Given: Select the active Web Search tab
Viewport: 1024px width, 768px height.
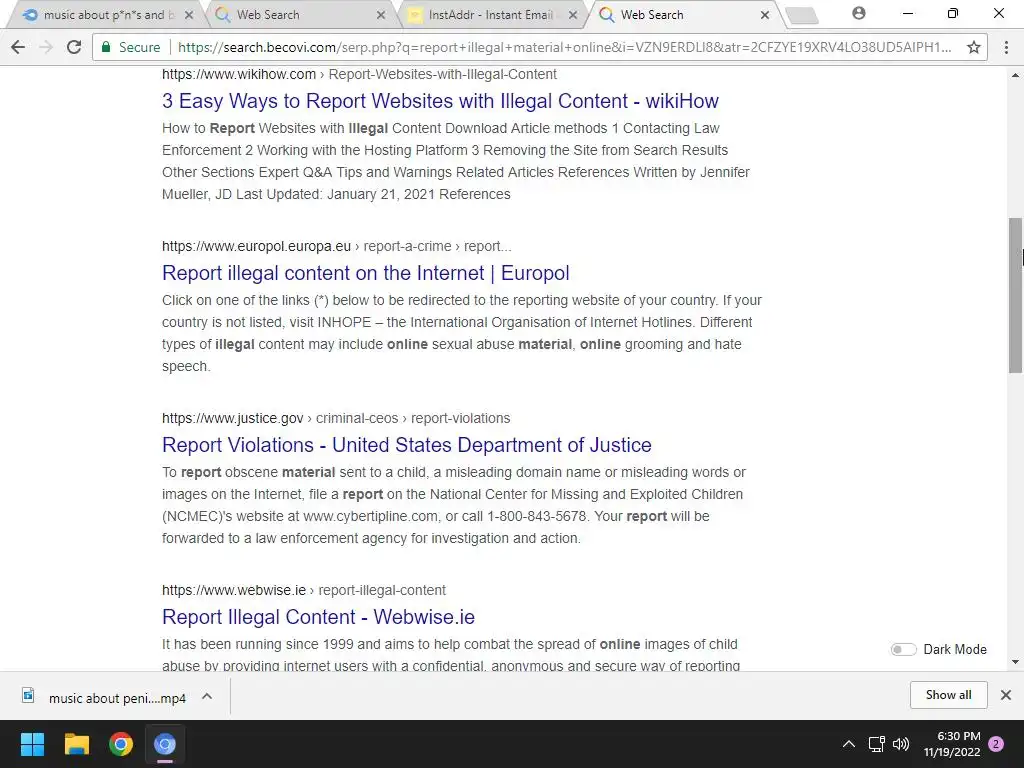Looking at the screenshot, I should tap(682, 15).
